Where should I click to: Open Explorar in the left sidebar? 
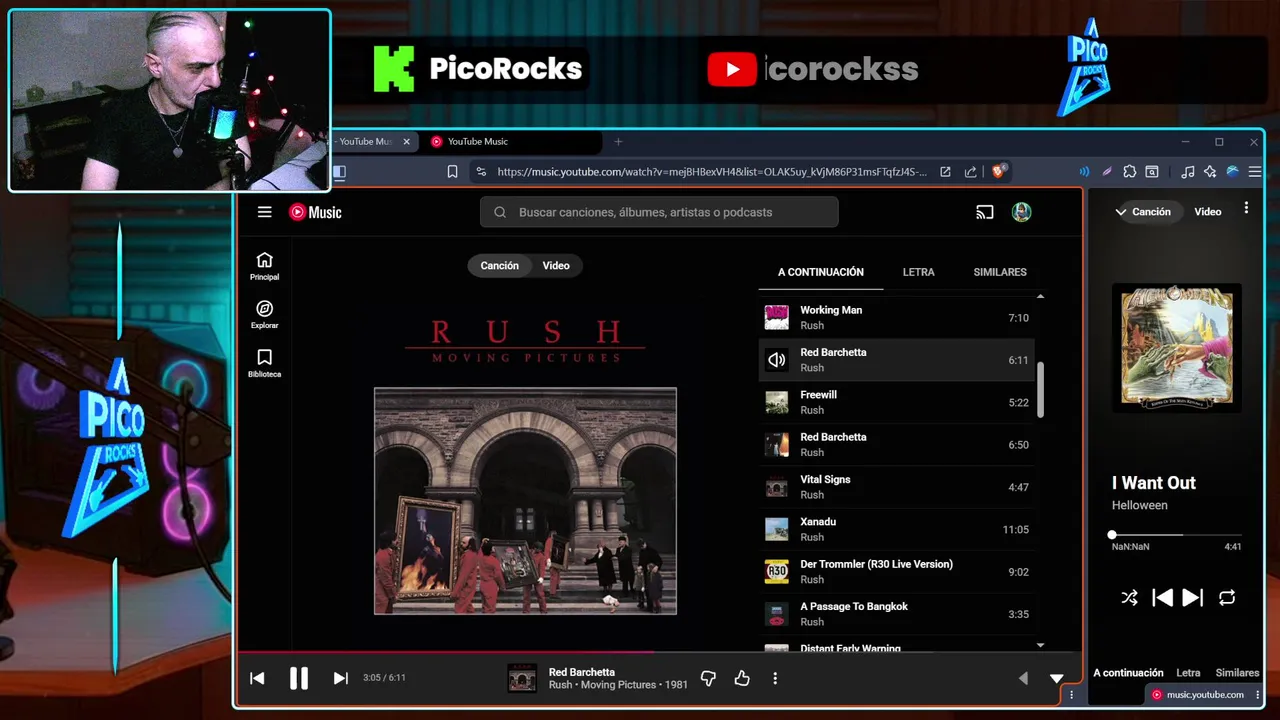264,314
